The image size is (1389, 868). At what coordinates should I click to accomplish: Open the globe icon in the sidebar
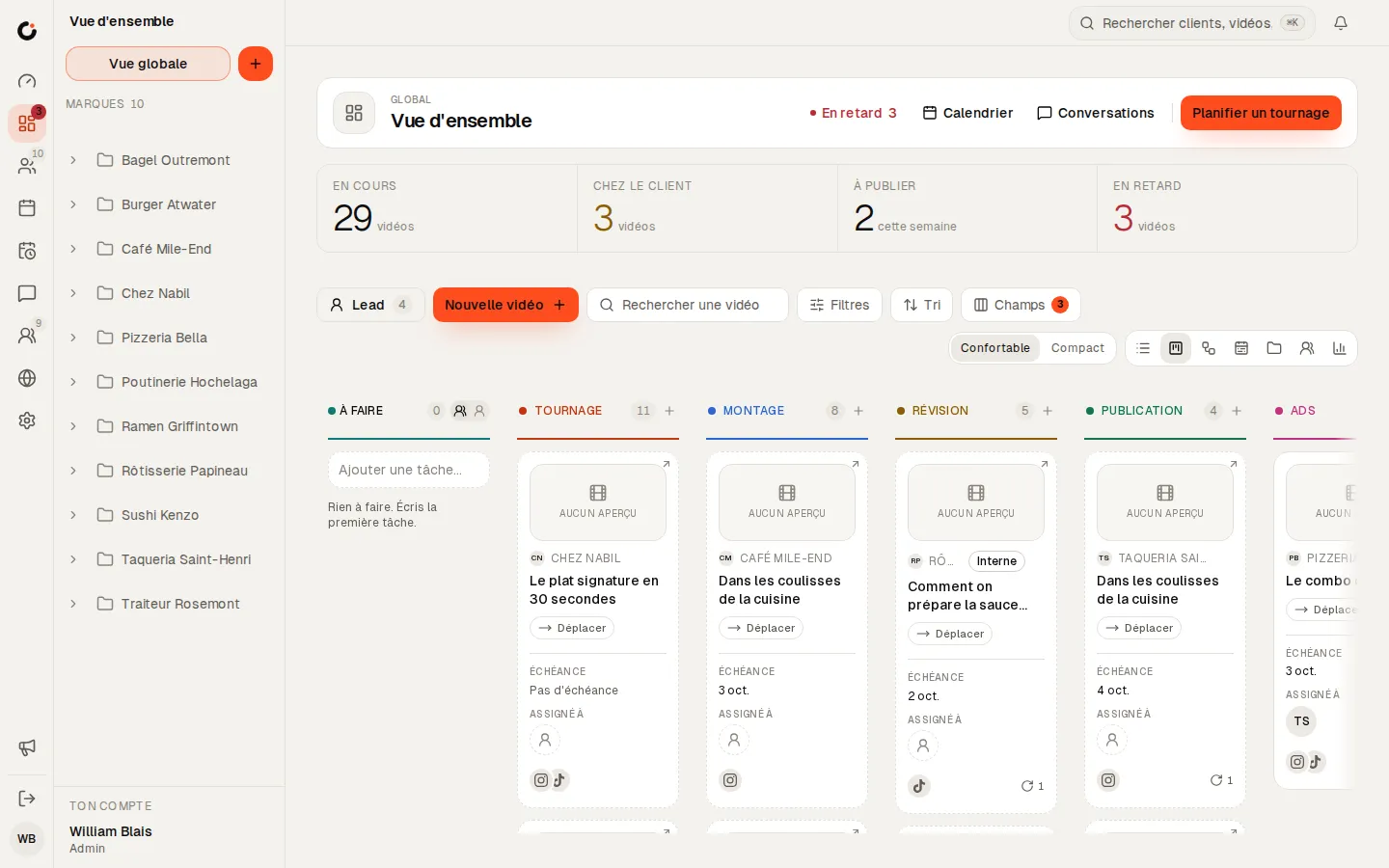point(27,378)
